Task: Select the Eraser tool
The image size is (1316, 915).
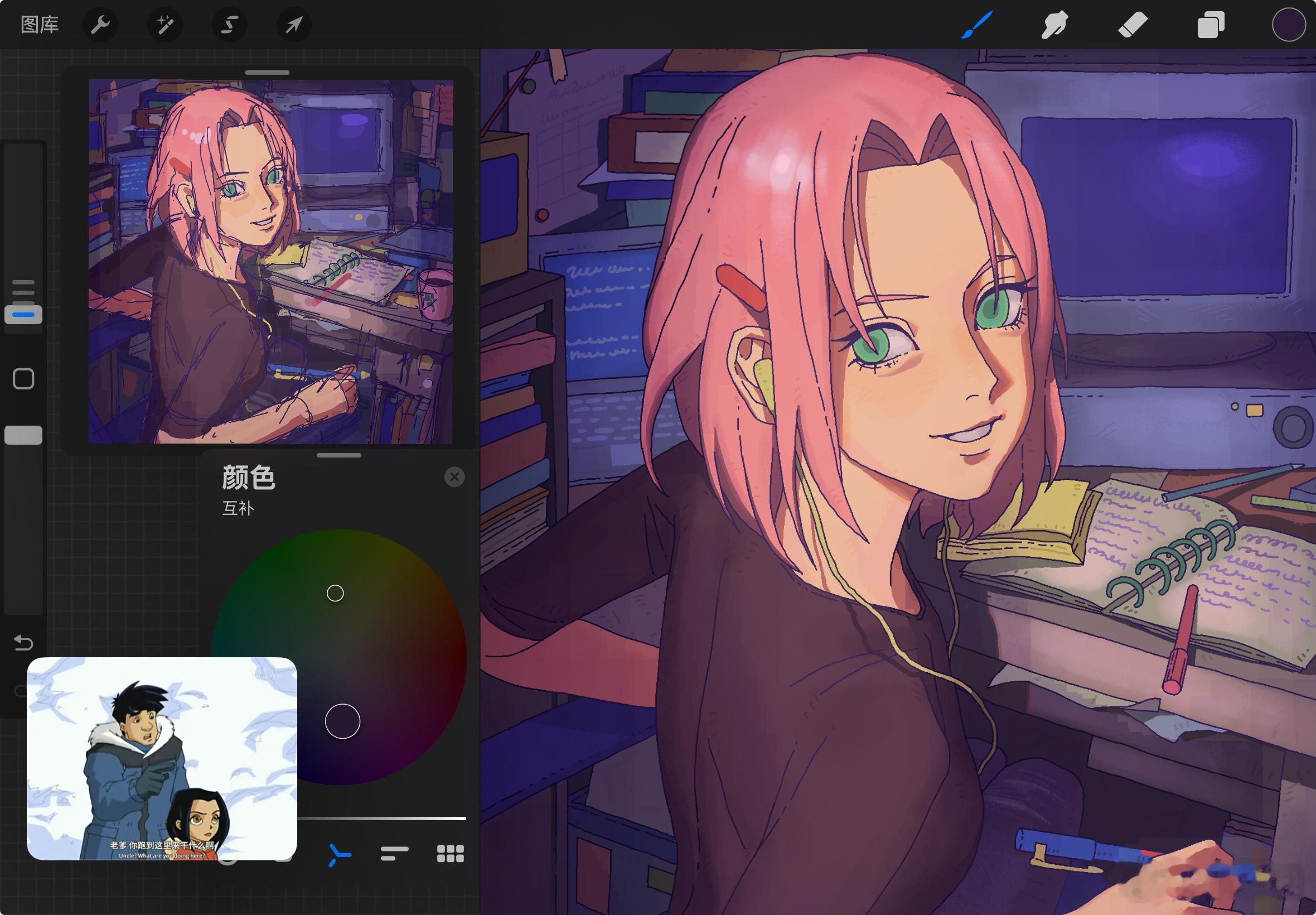Action: (x=1133, y=25)
